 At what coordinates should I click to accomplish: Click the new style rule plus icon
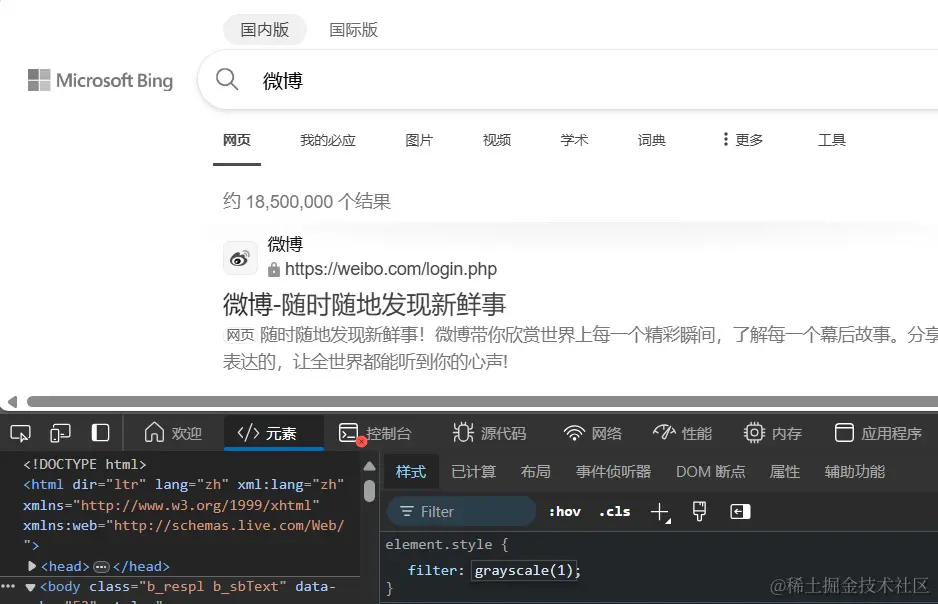660,512
